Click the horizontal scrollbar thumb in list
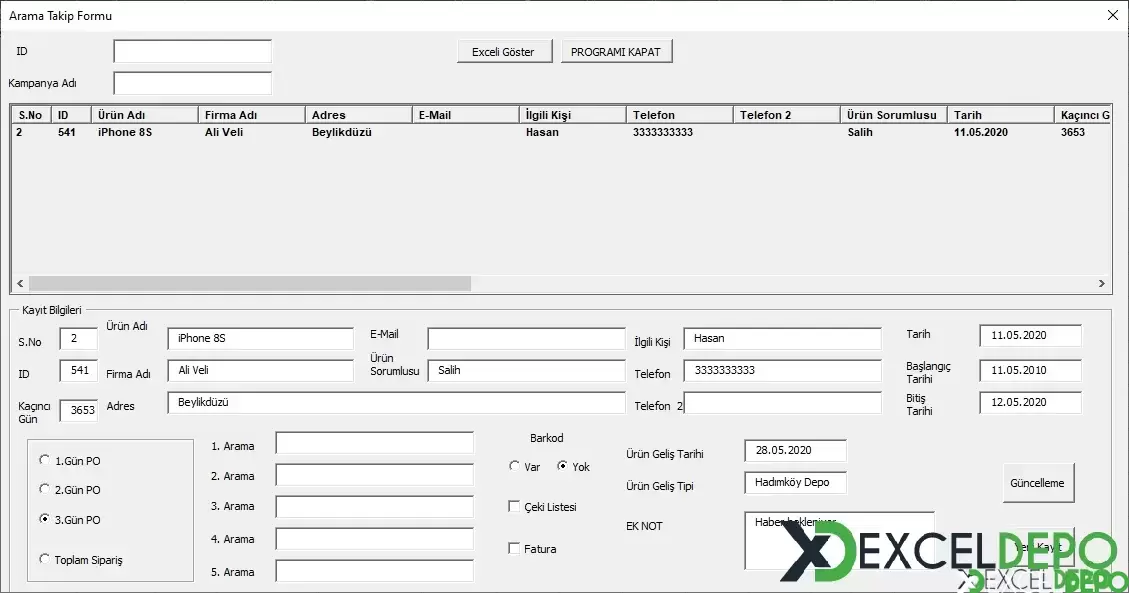This screenshot has width=1129, height=593. (249, 284)
